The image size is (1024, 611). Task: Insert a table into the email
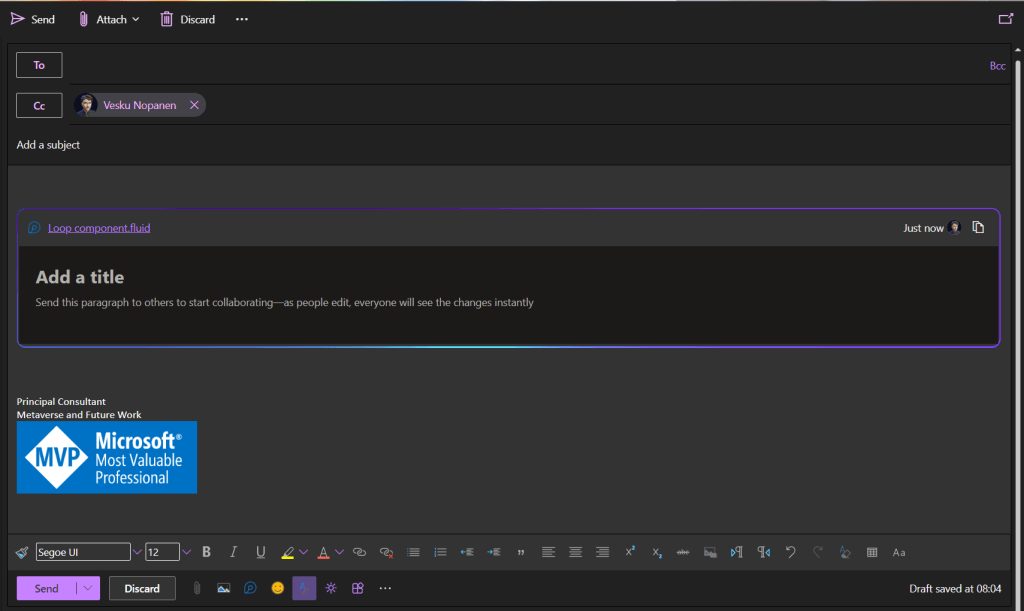coord(872,552)
